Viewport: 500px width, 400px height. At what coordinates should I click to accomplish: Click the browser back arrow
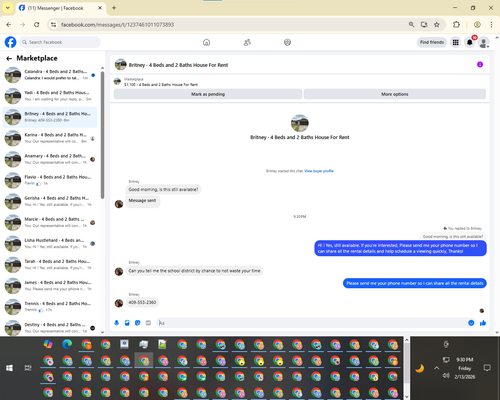point(9,25)
